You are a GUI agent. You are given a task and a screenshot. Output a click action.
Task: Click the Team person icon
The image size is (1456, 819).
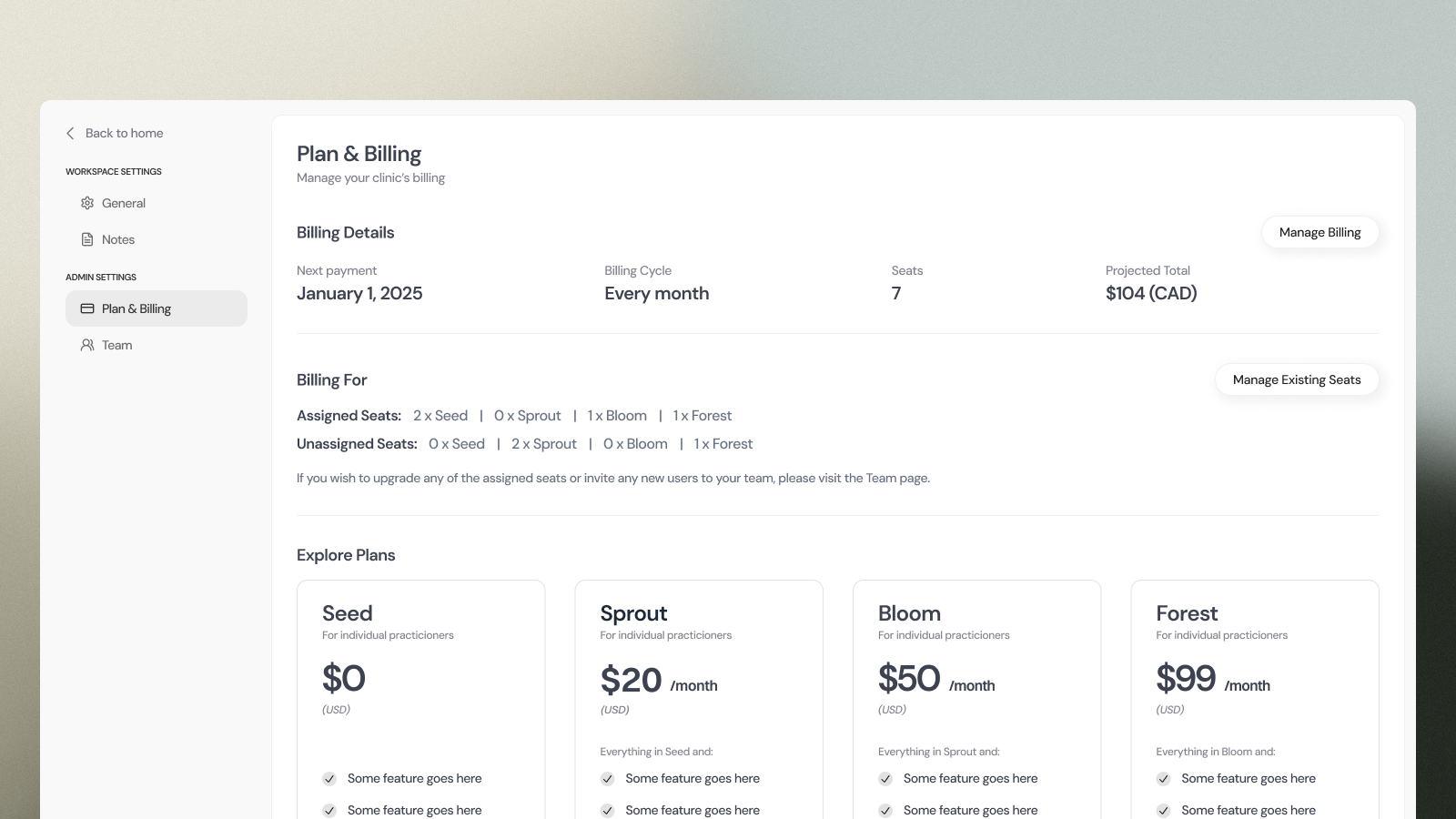[87, 345]
